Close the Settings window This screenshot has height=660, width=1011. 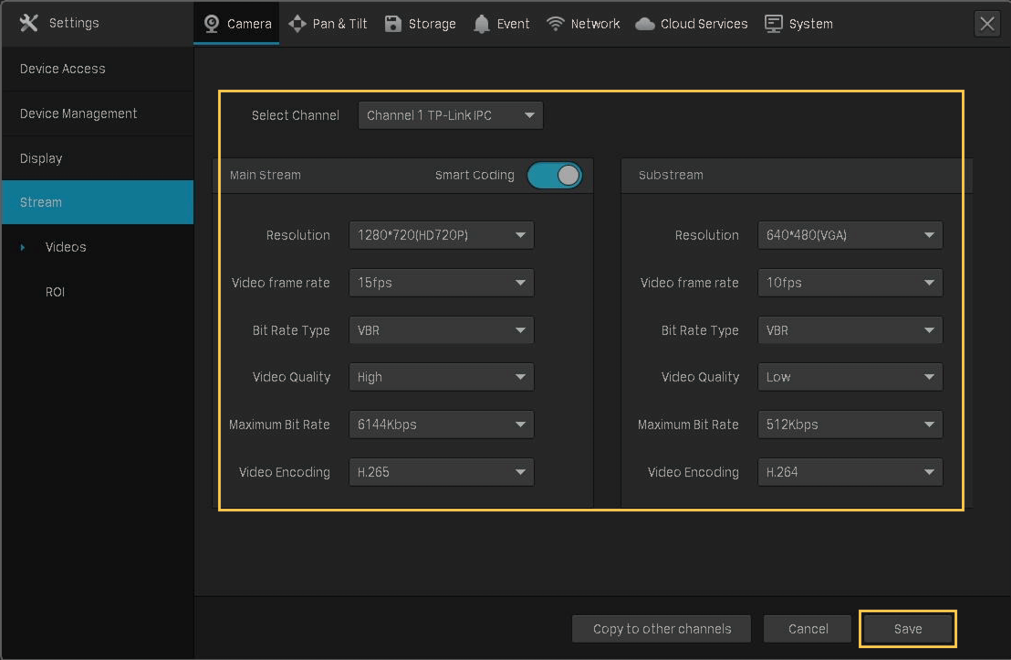(x=986, y=24)
